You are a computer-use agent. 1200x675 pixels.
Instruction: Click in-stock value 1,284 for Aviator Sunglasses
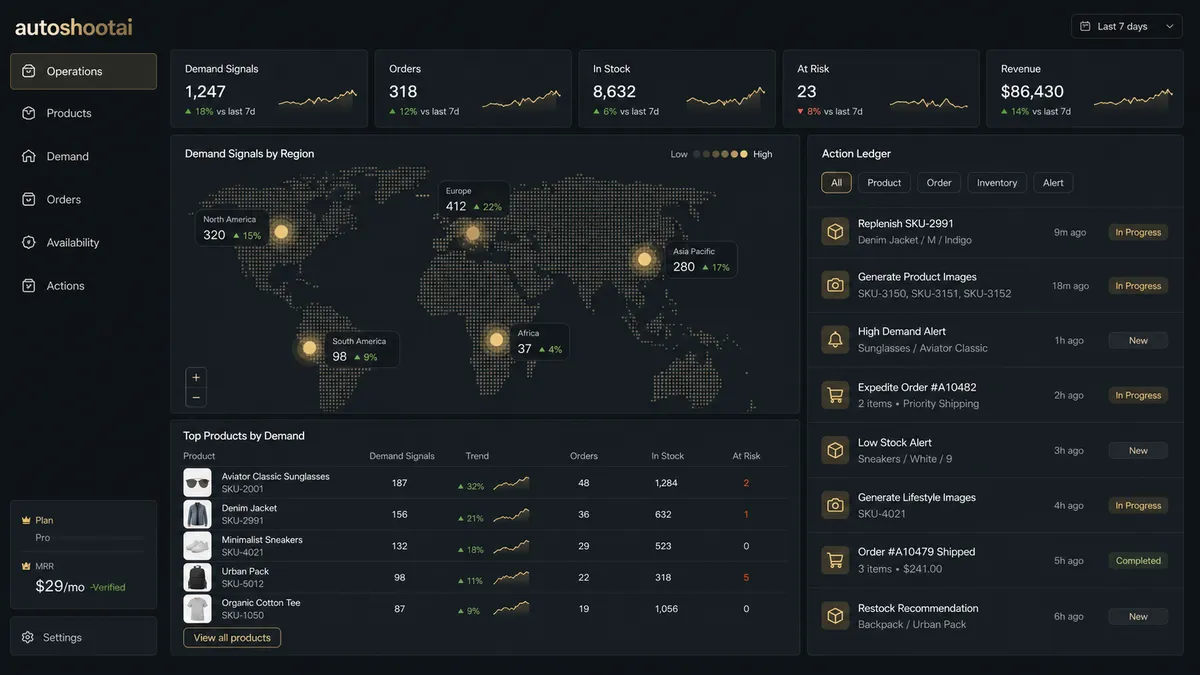click(666, 483)
